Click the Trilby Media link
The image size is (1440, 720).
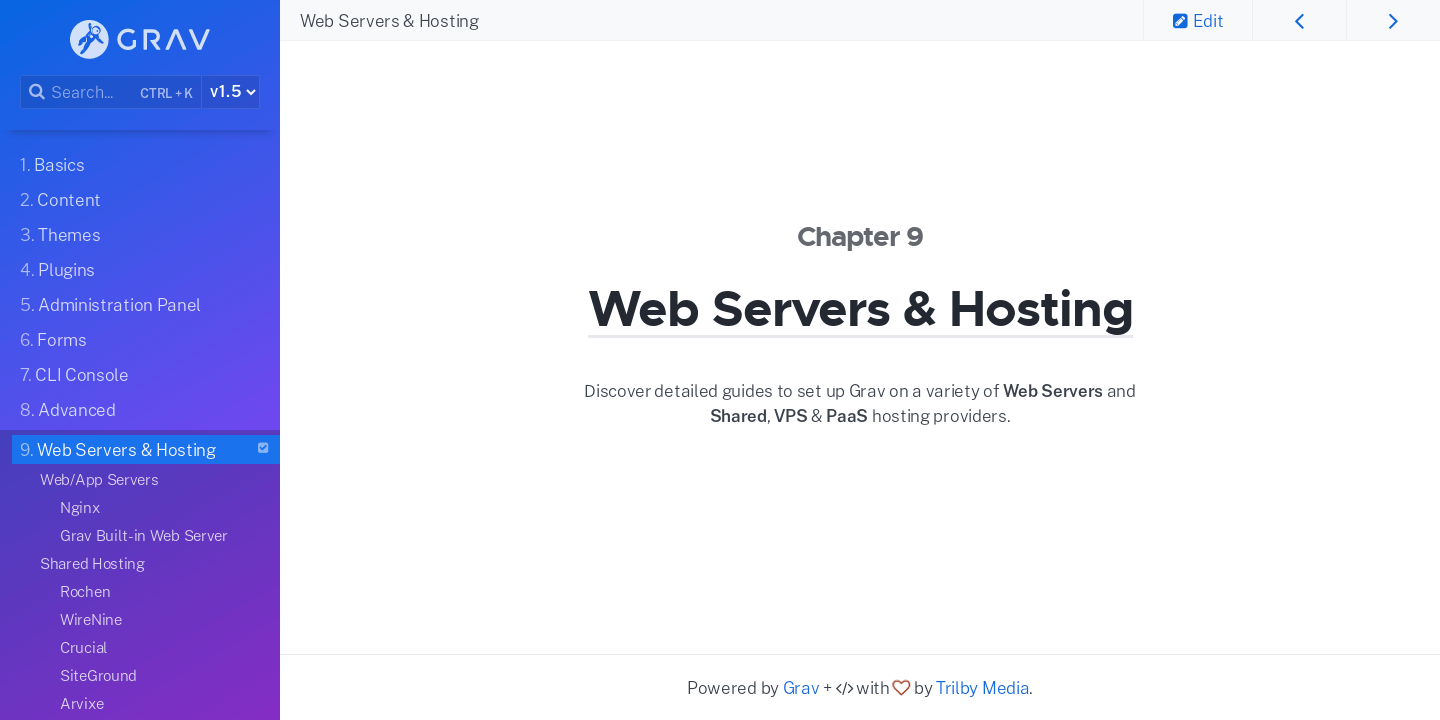coord(982,688)
